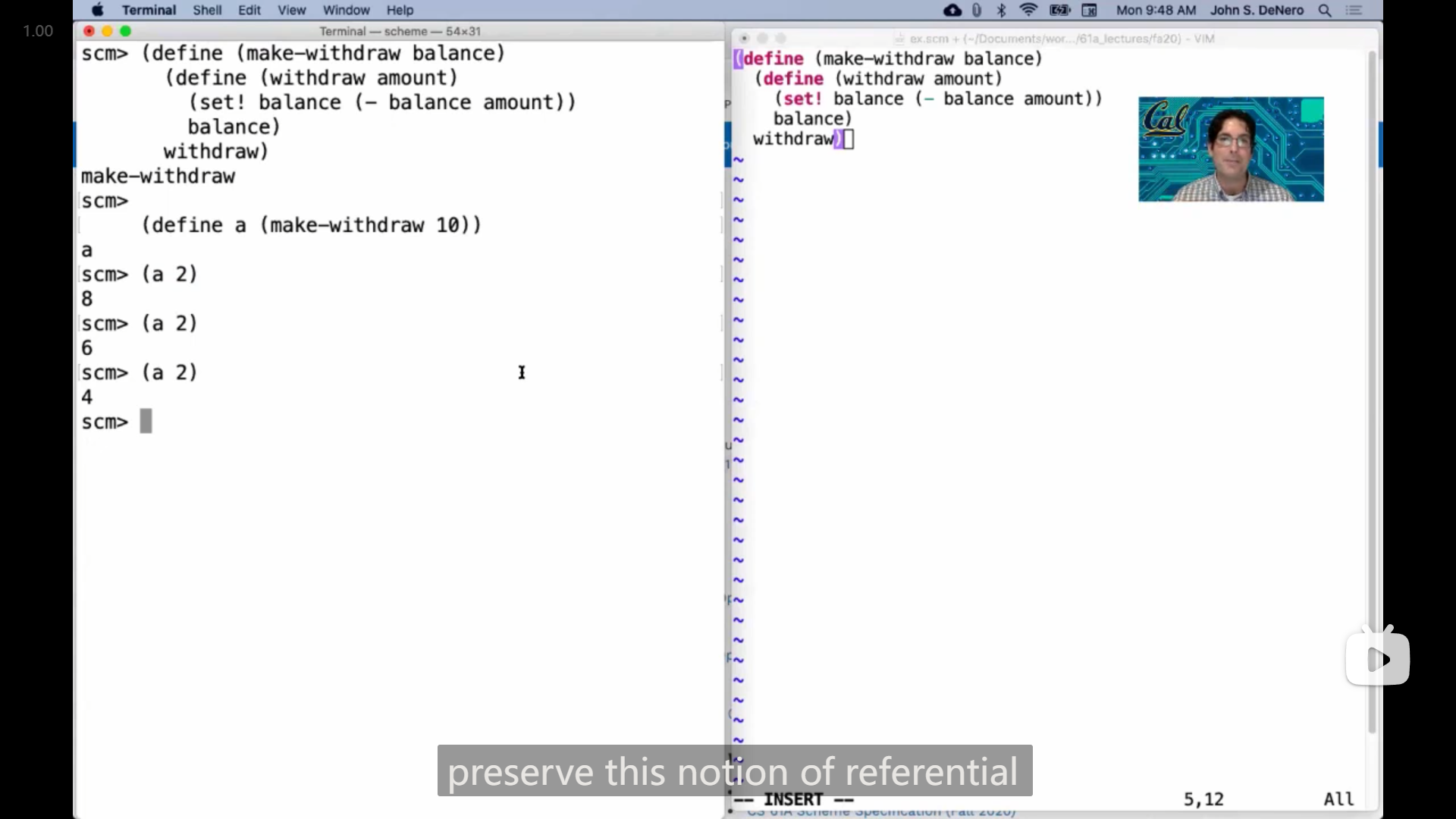
Task: Click the battery charging icon
Action: 1059,10
